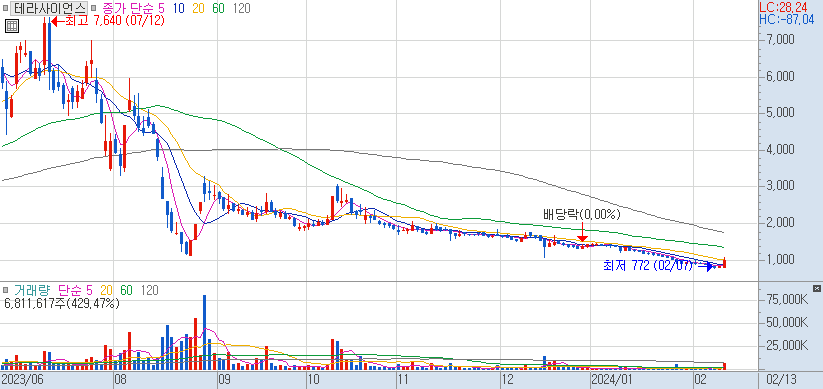Click the 4,000 price axis label
The height and width of the screenshot is (389, 823).
click(x=780, y=150)
